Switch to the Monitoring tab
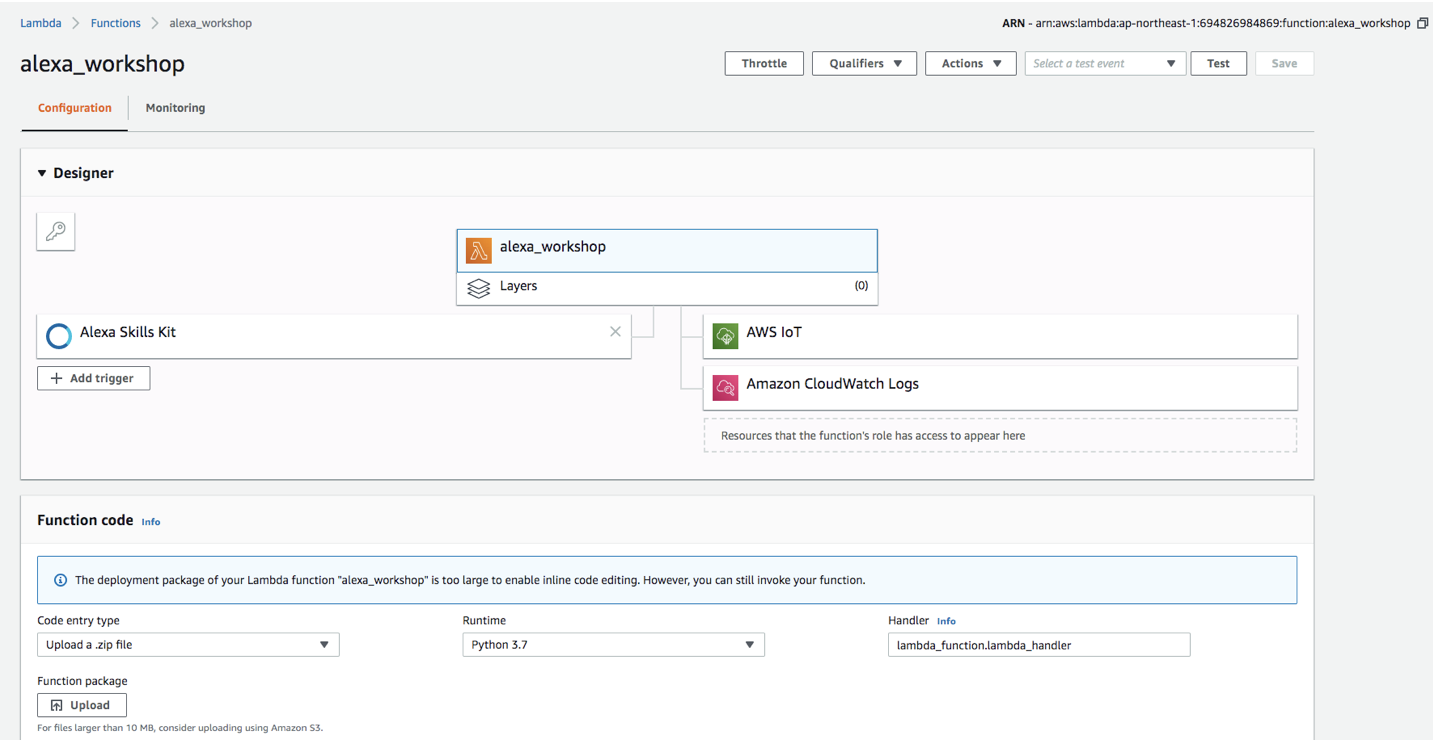1433x740 pixels. click(x=175, y=108)
